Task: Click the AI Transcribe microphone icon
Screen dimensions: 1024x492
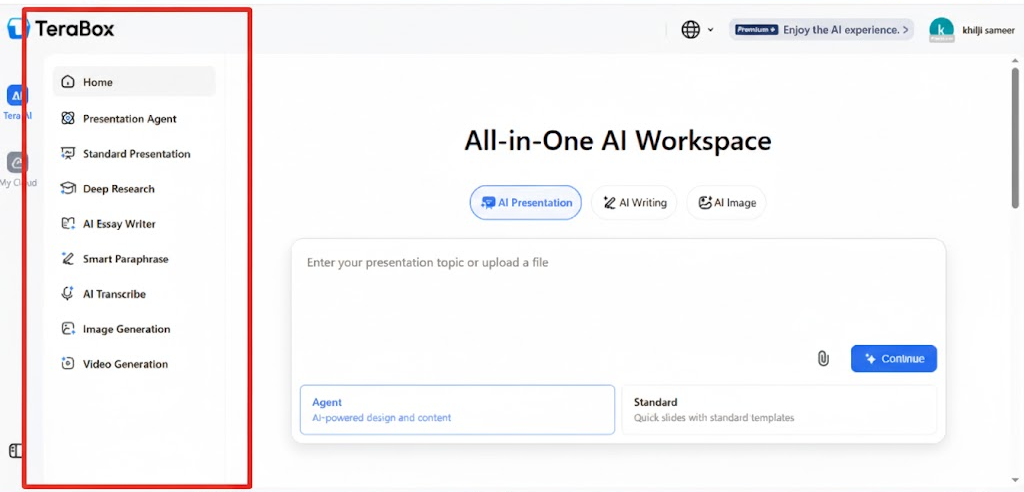Action: (x=68, y=294)
